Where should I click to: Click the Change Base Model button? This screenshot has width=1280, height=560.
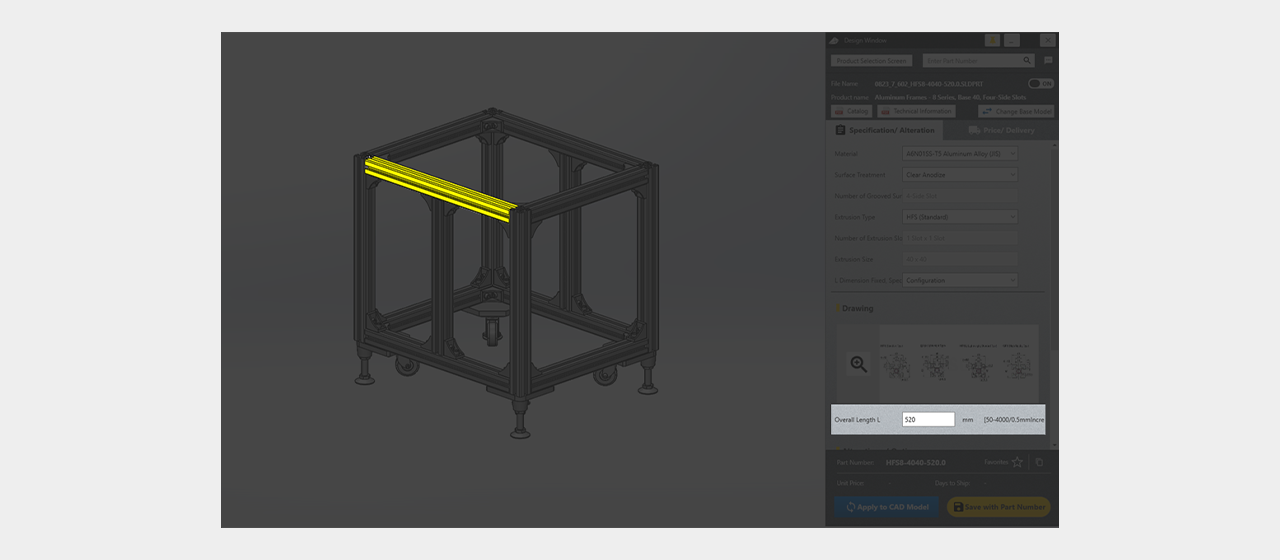click(1016, 111)
